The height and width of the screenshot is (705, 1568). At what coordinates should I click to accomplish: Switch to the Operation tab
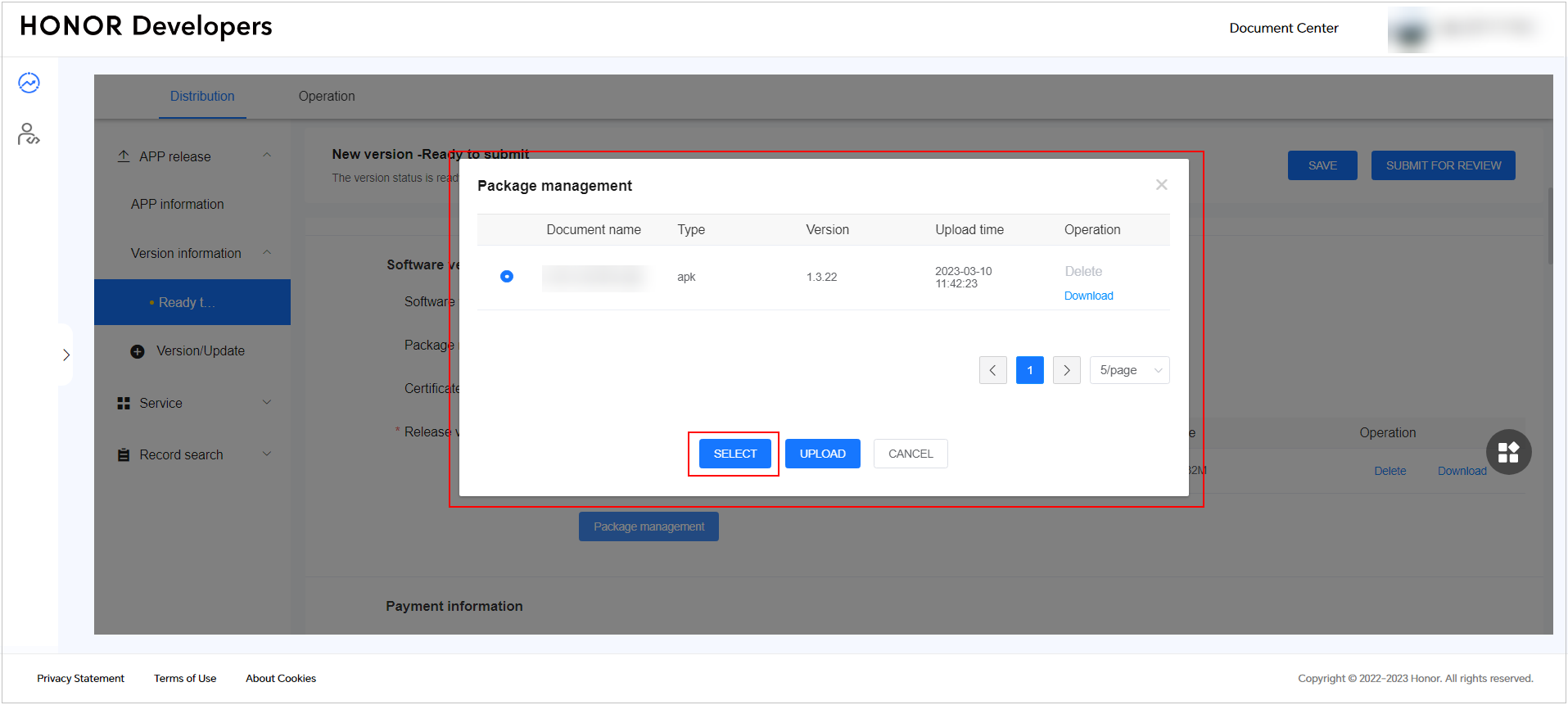(x=327, y=96)
